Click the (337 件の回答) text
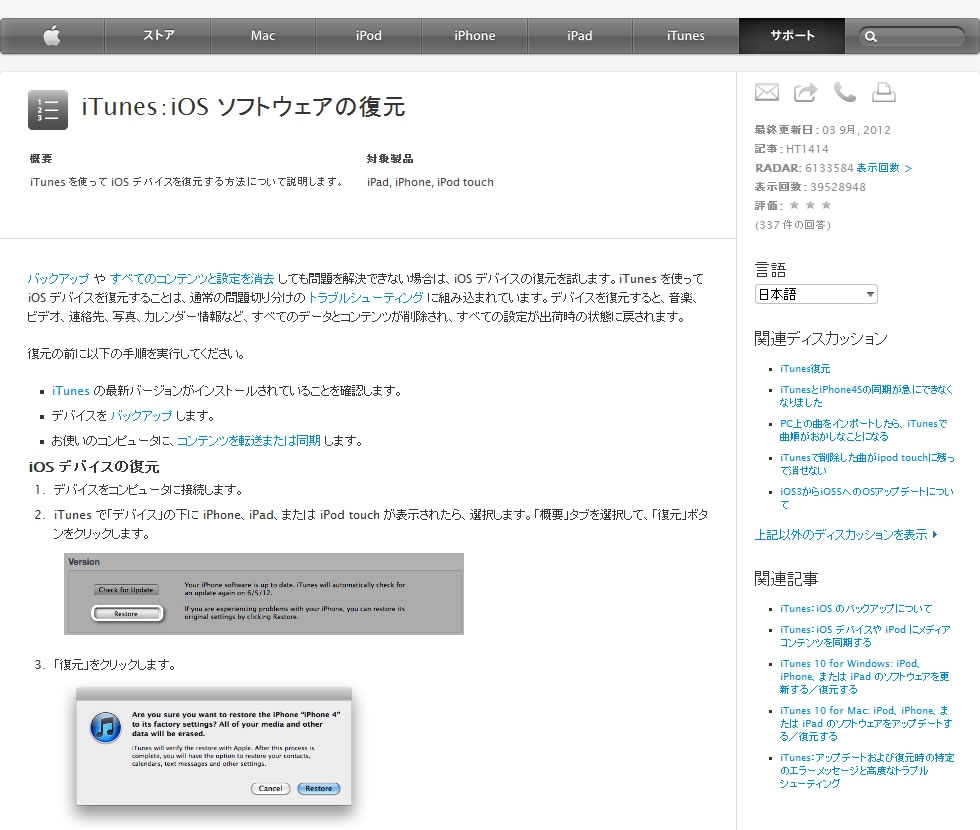Image resolution: width=980 pixels, height=830 pixels. point(792,224)
